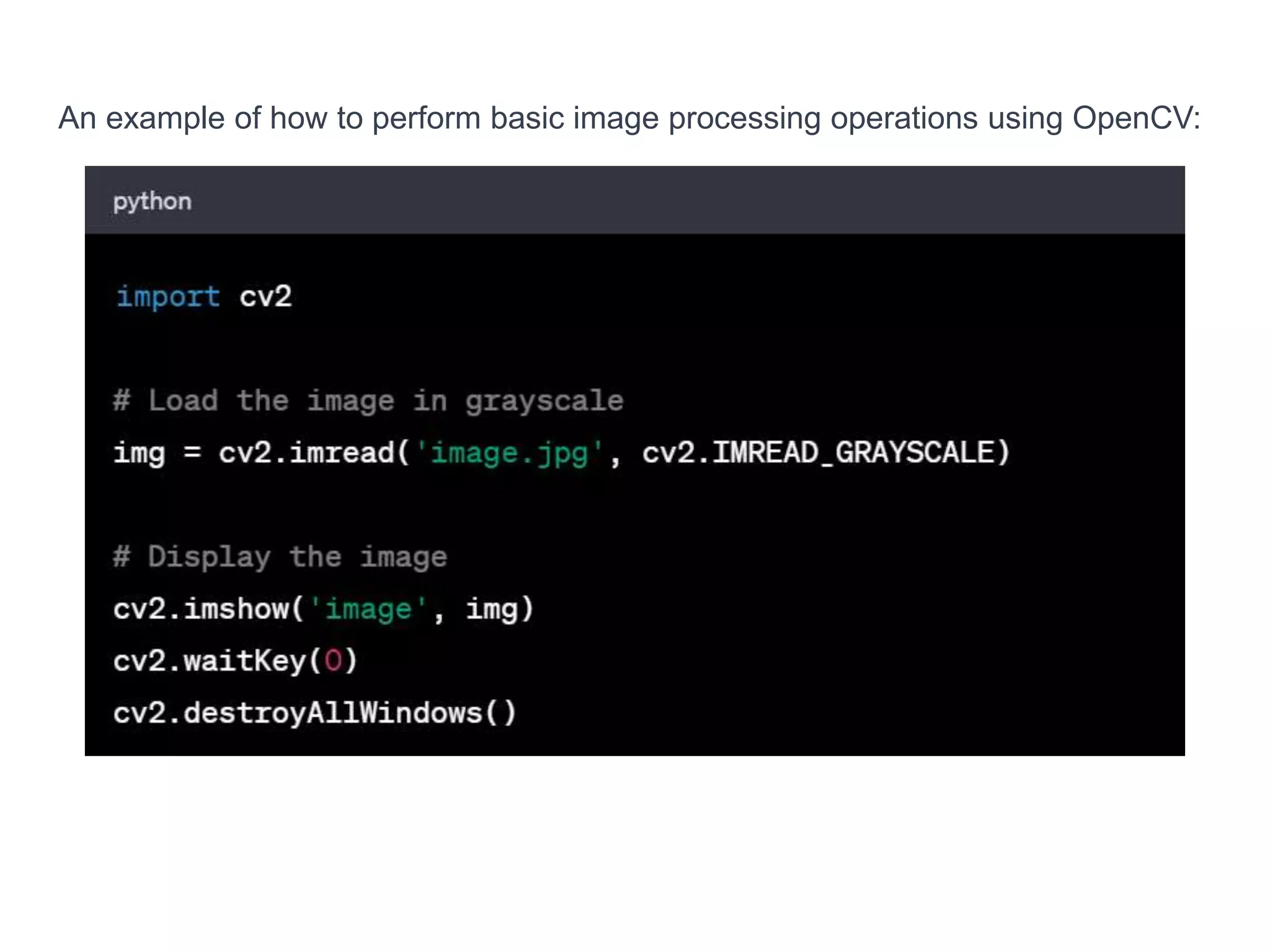The image size is (1270, 952).
Task: Click the '# Load the image in grayscale' comment
Action: [x=368, y=400]
